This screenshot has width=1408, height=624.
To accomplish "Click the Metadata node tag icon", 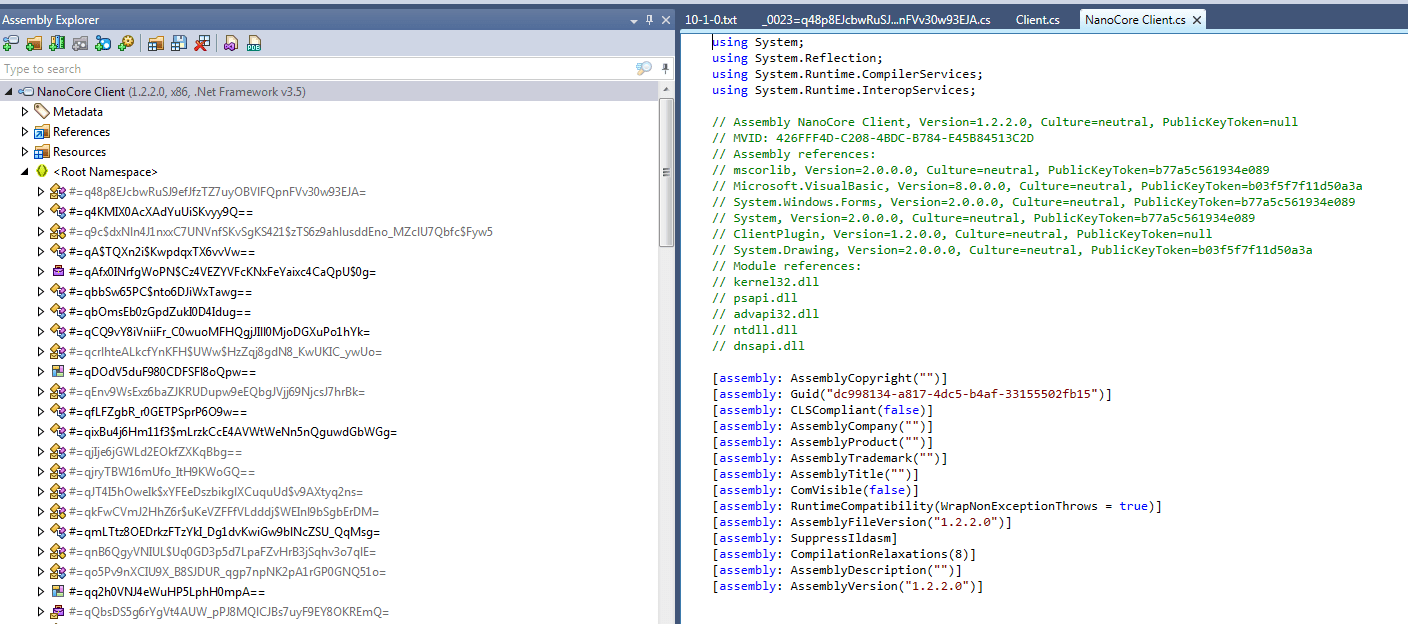I will [x=42, y=111].
